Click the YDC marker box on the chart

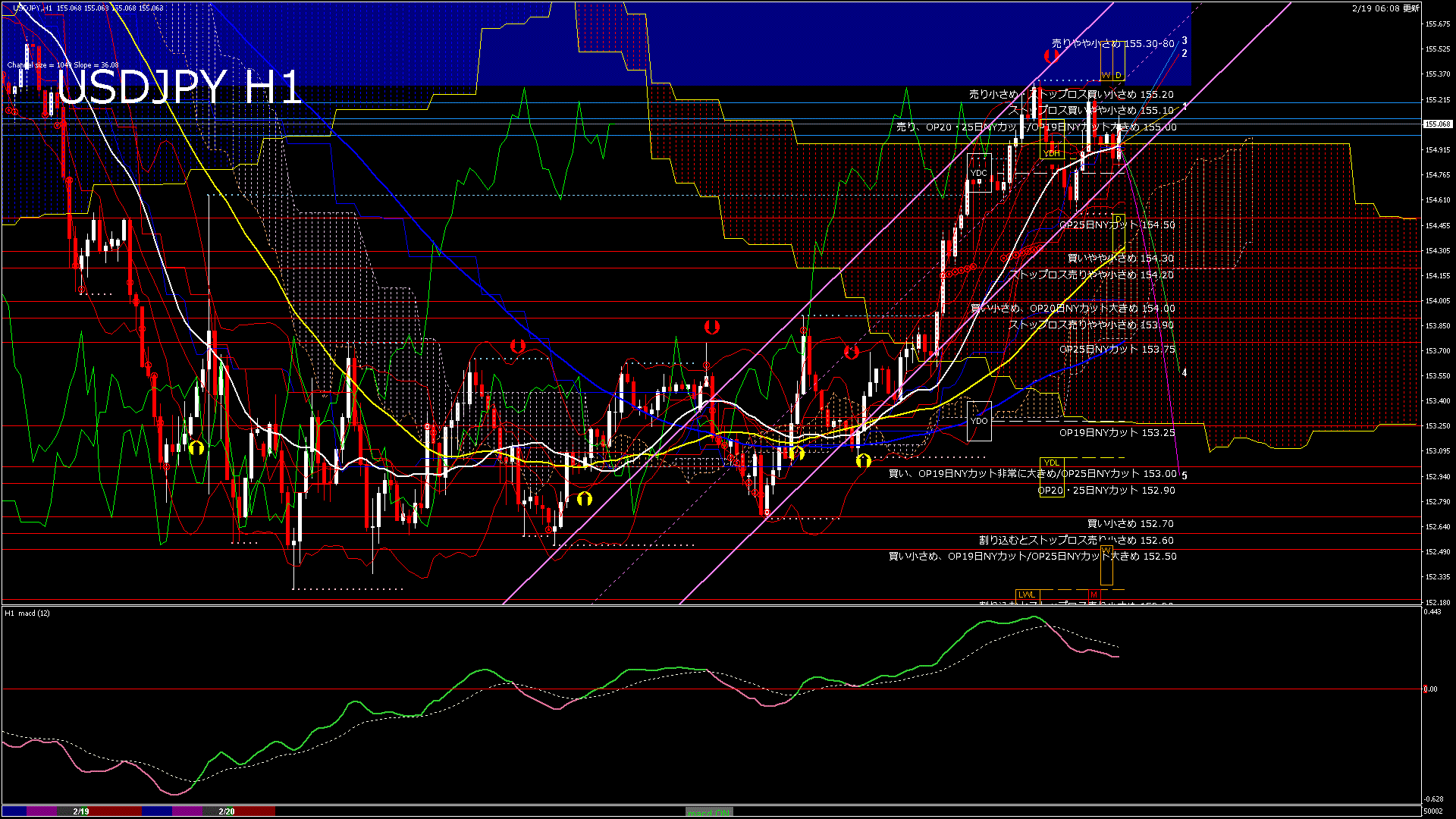point(979,174)
